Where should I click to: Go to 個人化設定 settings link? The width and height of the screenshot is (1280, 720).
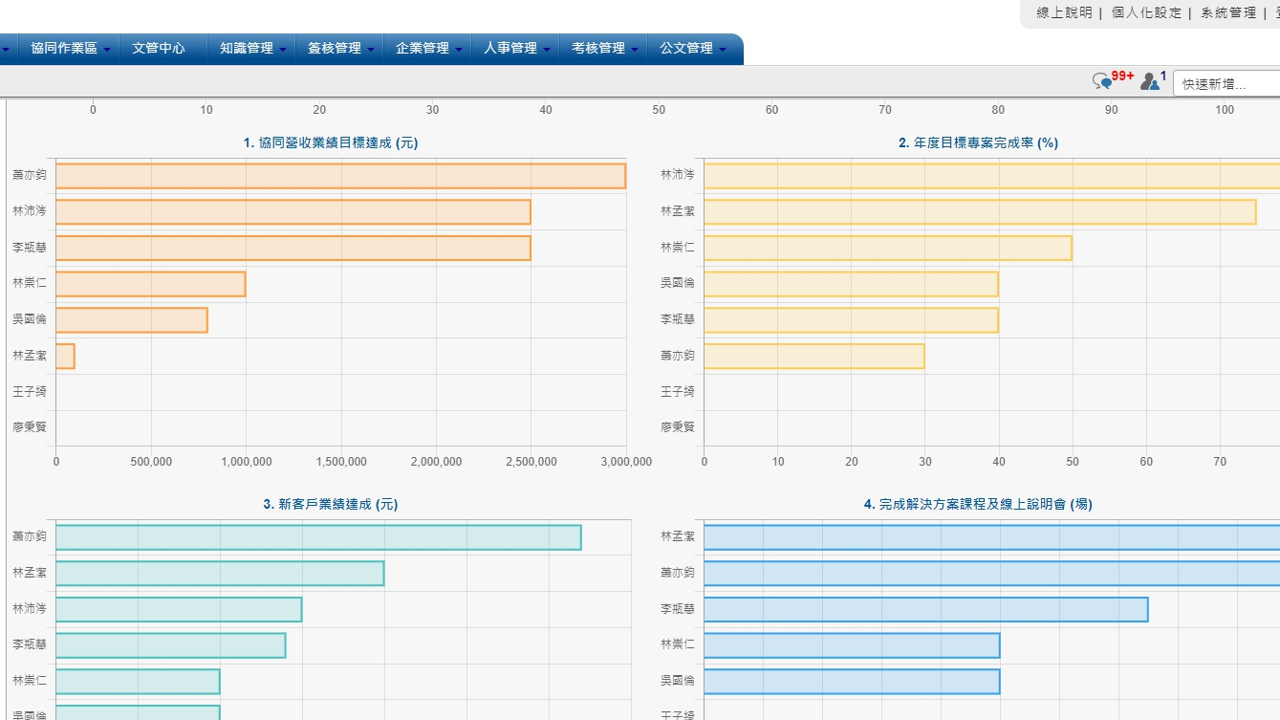coord(1146,13)
